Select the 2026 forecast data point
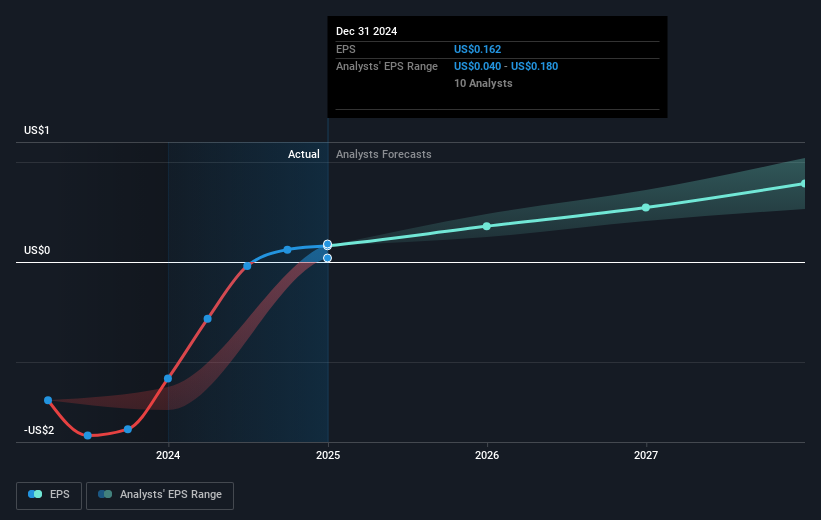 click(486, 226)
